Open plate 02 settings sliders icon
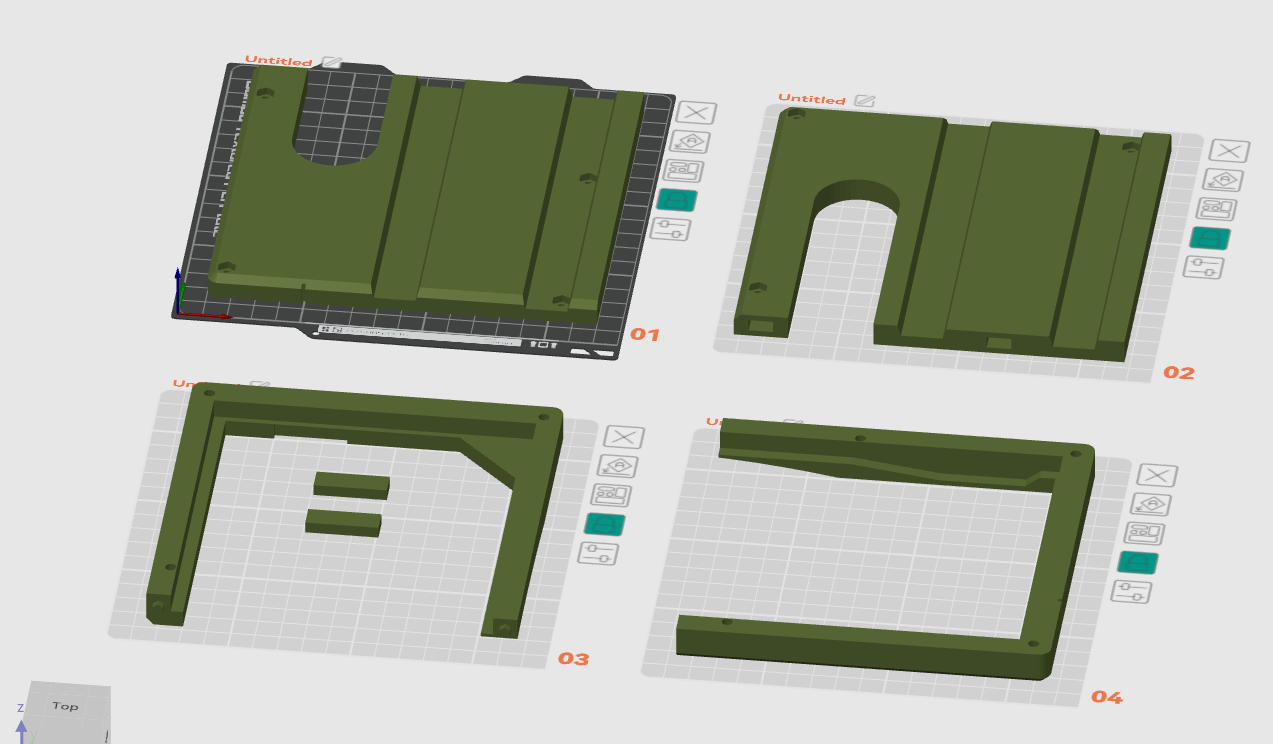 [x=1203, y=267]
